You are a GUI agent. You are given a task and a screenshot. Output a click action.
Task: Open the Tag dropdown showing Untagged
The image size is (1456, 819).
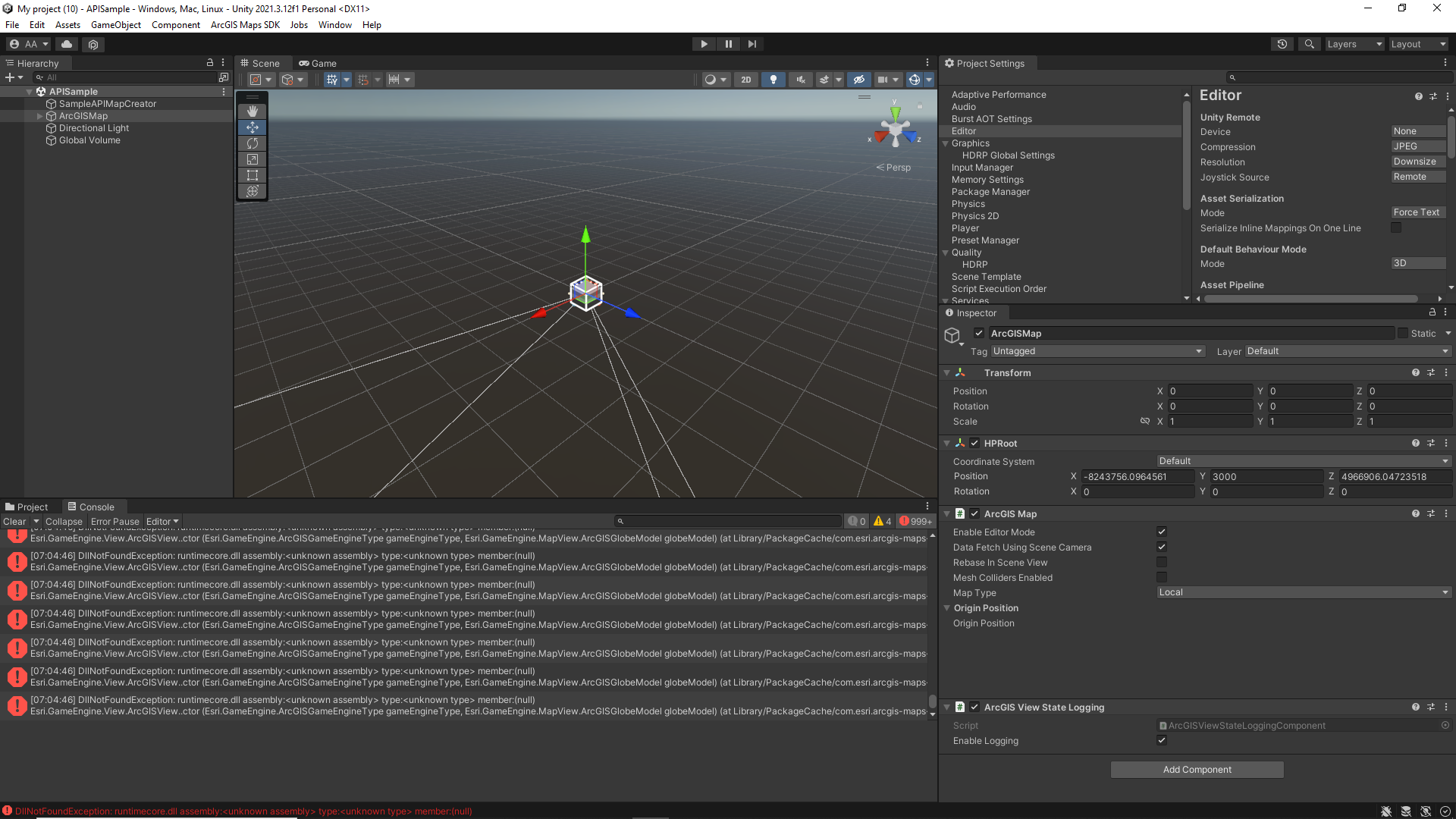click(1097, 351)
